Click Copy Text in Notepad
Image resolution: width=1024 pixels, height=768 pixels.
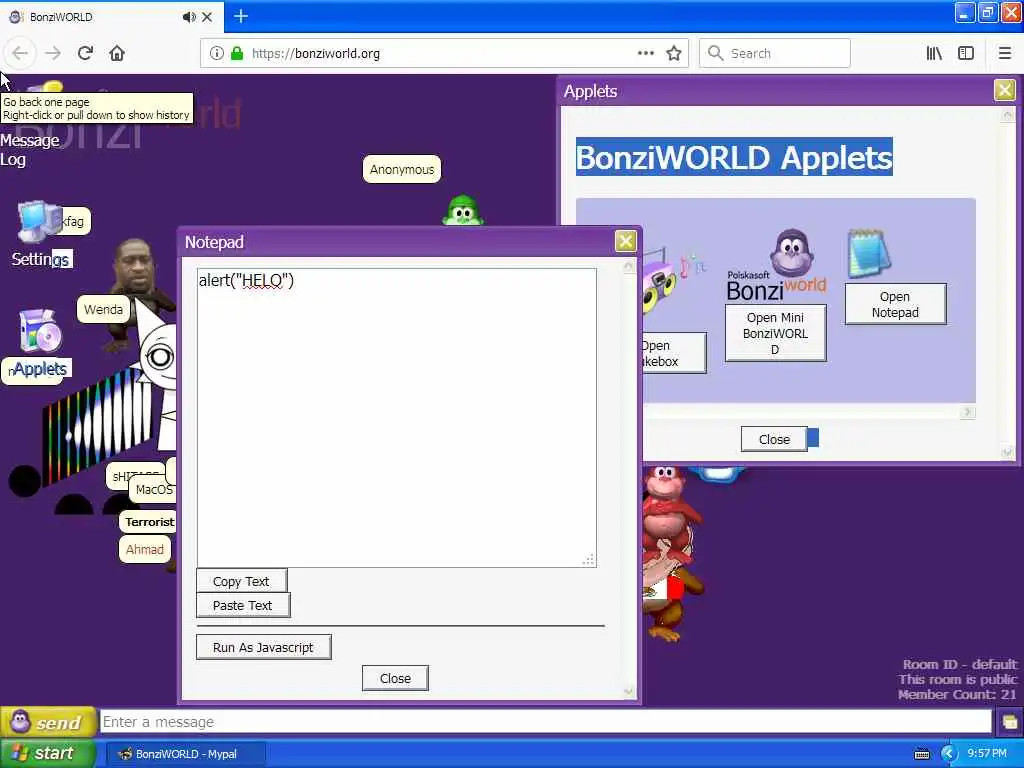click(241, 581)
